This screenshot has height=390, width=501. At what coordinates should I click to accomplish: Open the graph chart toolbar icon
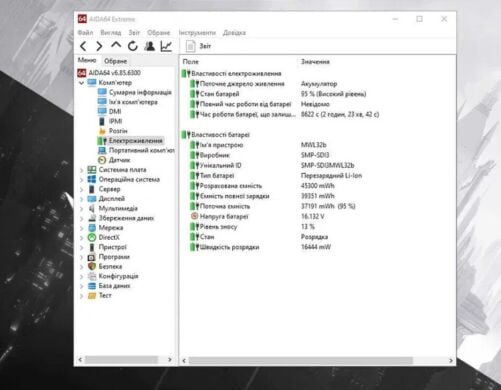click(x=166, y=46)
